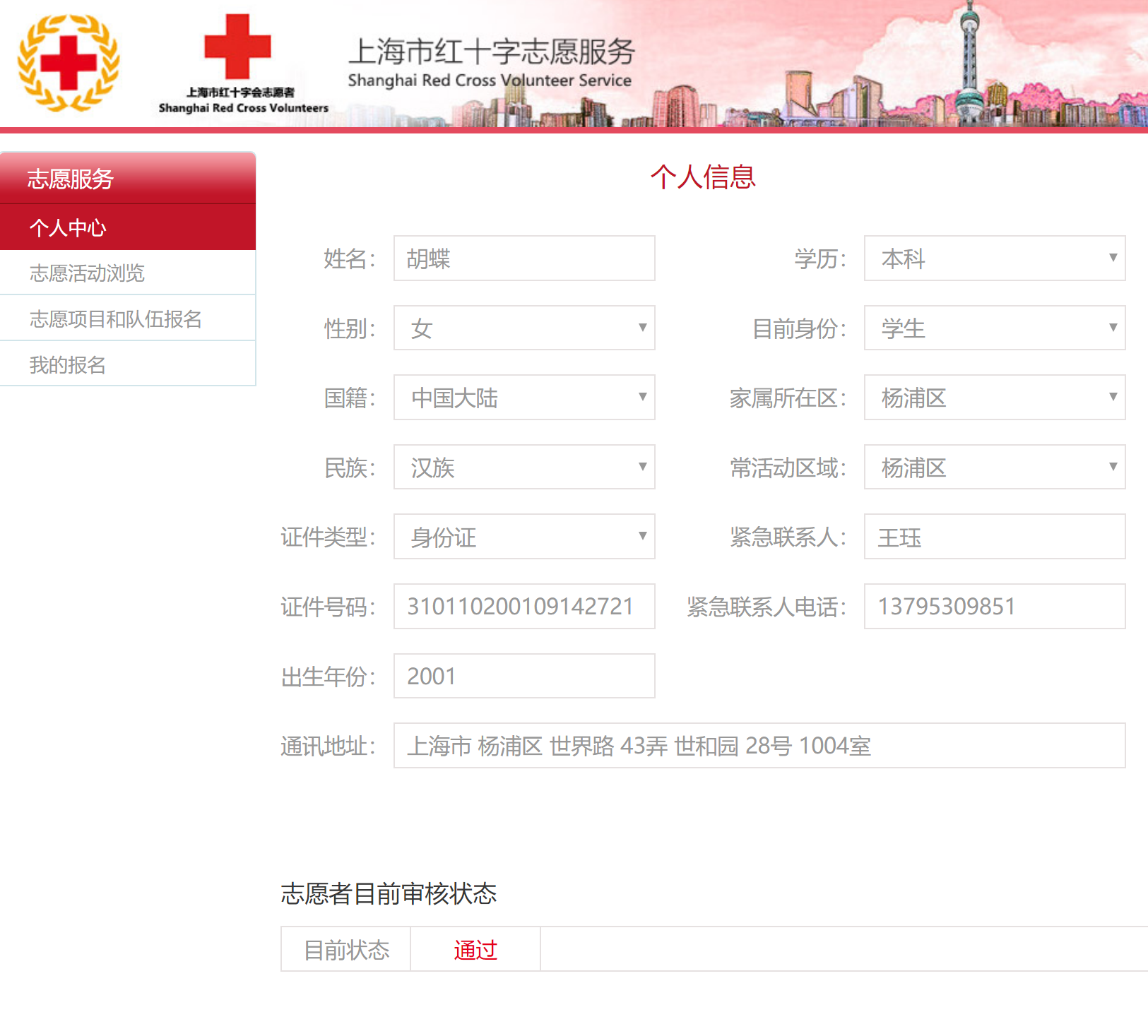The width and height of the screenshot is (1148, 1036).
Task: Open the 国籍 nationality dropdown
Action: pos(524,398)
